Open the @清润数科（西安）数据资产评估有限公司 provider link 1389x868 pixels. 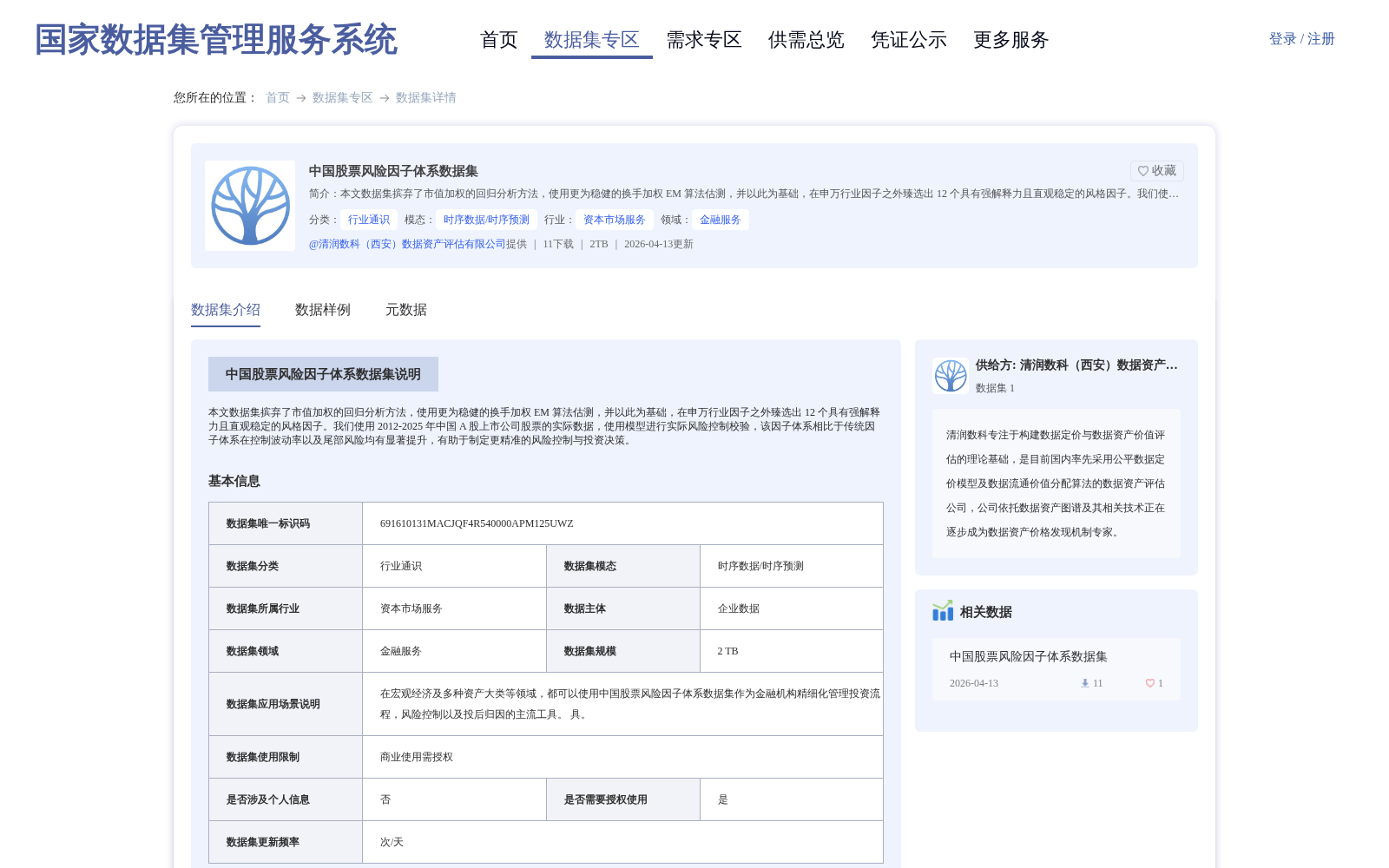pos(407,244)
